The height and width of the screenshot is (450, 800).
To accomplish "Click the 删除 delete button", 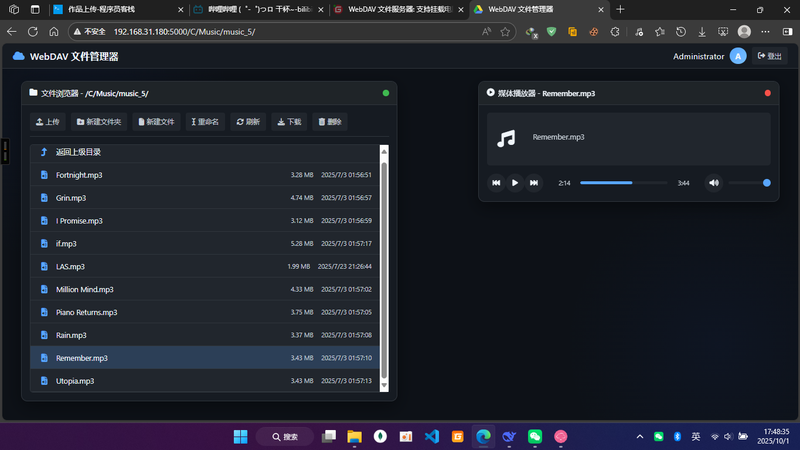I will [x=330, y=122].
